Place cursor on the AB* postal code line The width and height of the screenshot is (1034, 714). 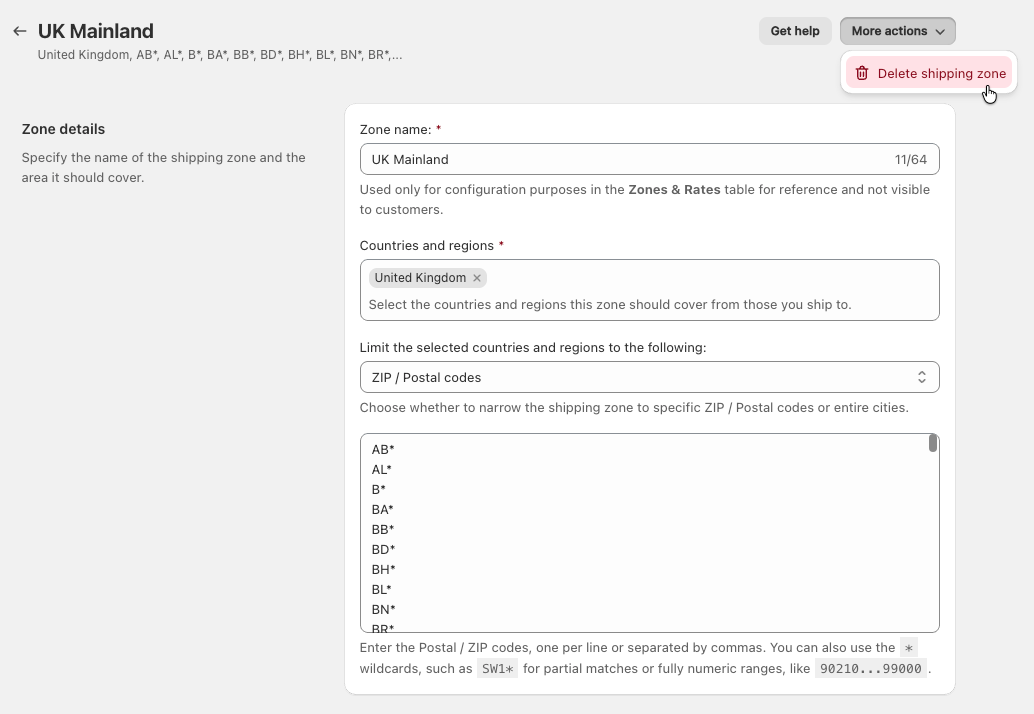pos(383,450)
